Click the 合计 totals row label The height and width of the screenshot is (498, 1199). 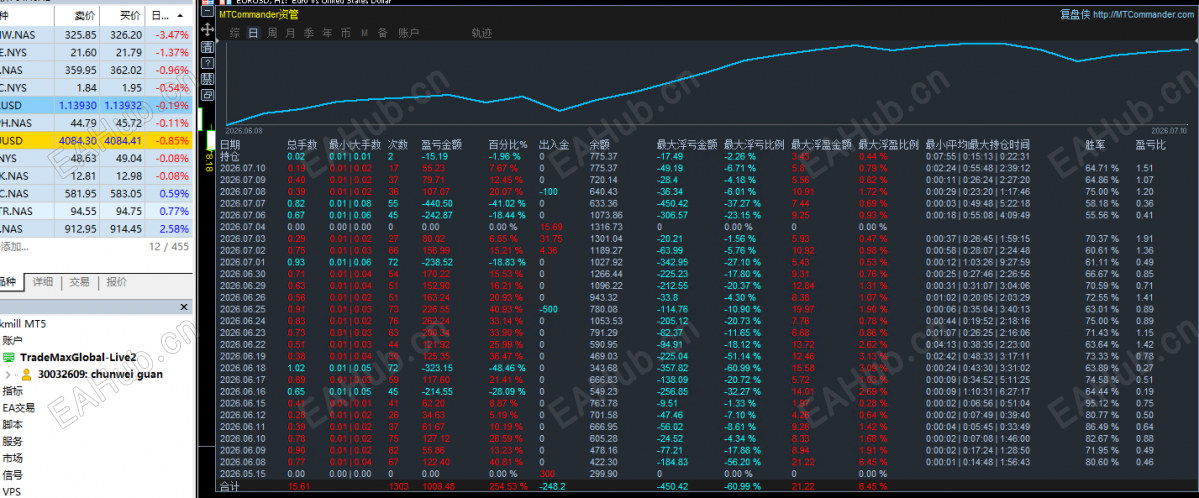click(x=230, y=486)
